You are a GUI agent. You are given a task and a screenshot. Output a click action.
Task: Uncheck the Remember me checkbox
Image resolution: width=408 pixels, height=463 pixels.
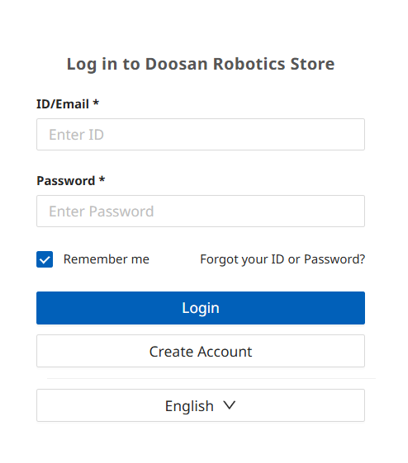click(44, 259)
